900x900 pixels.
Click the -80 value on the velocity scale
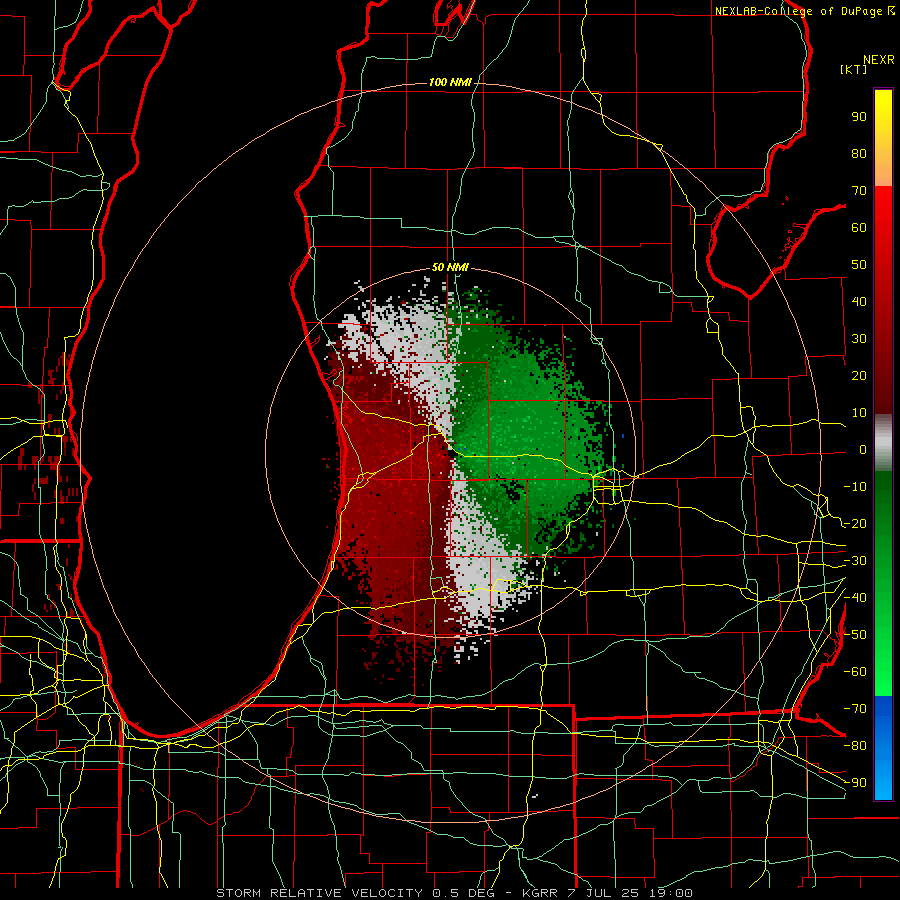855,746
